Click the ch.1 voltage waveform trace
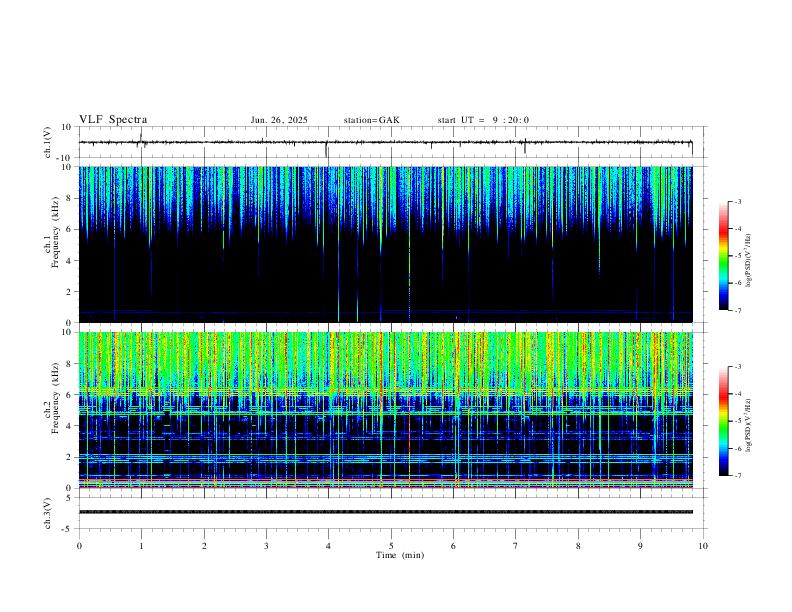 click(x=385, y=142)
